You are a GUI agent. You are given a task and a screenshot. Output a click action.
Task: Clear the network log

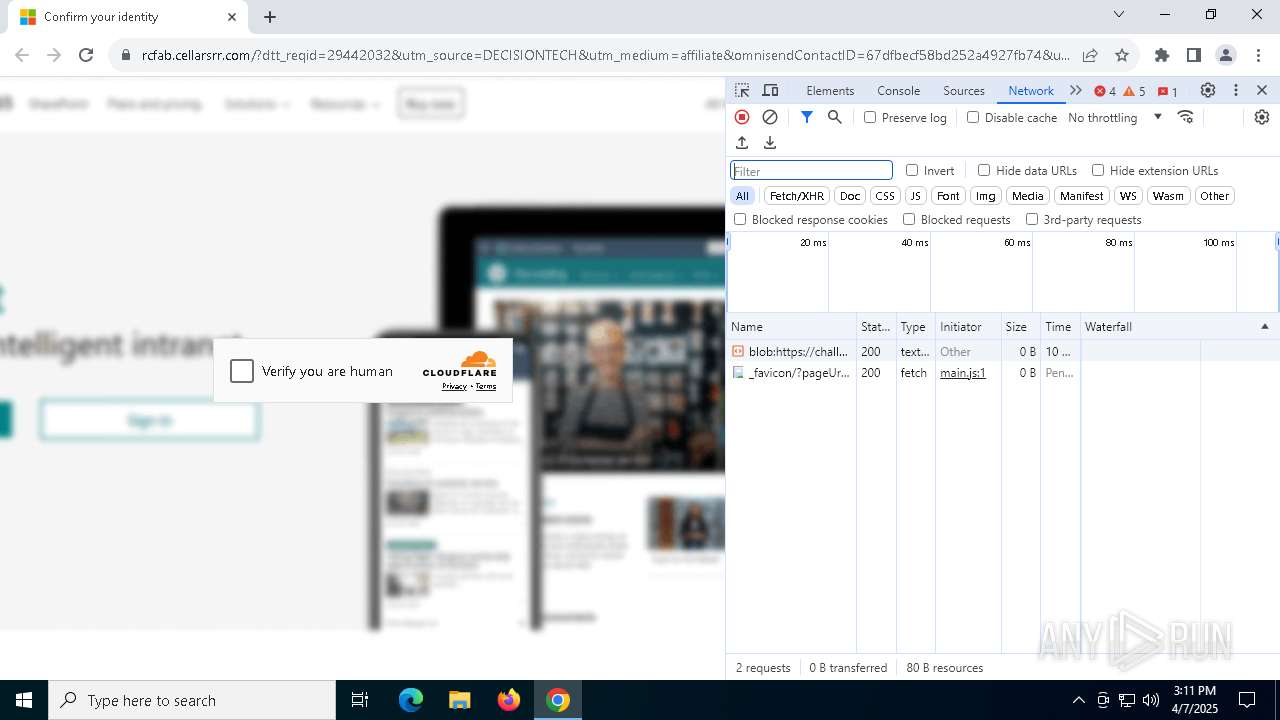770,117
